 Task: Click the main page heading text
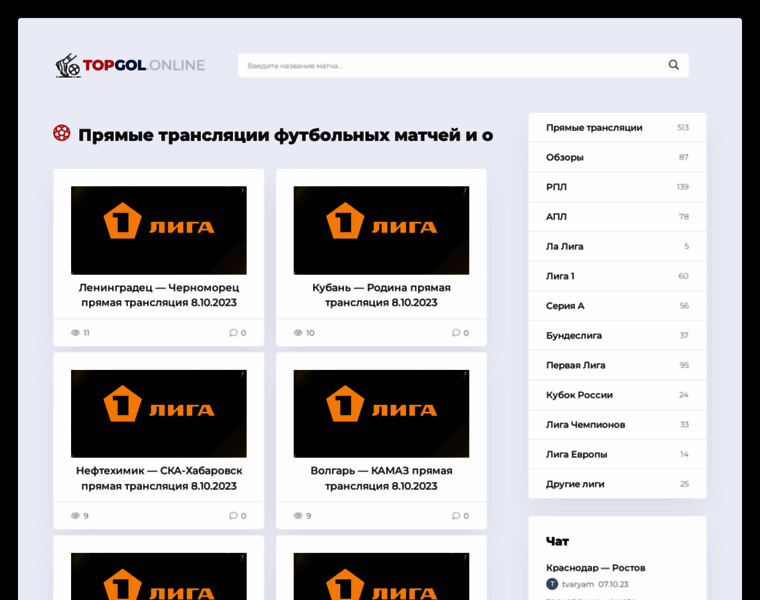point(285,135)
